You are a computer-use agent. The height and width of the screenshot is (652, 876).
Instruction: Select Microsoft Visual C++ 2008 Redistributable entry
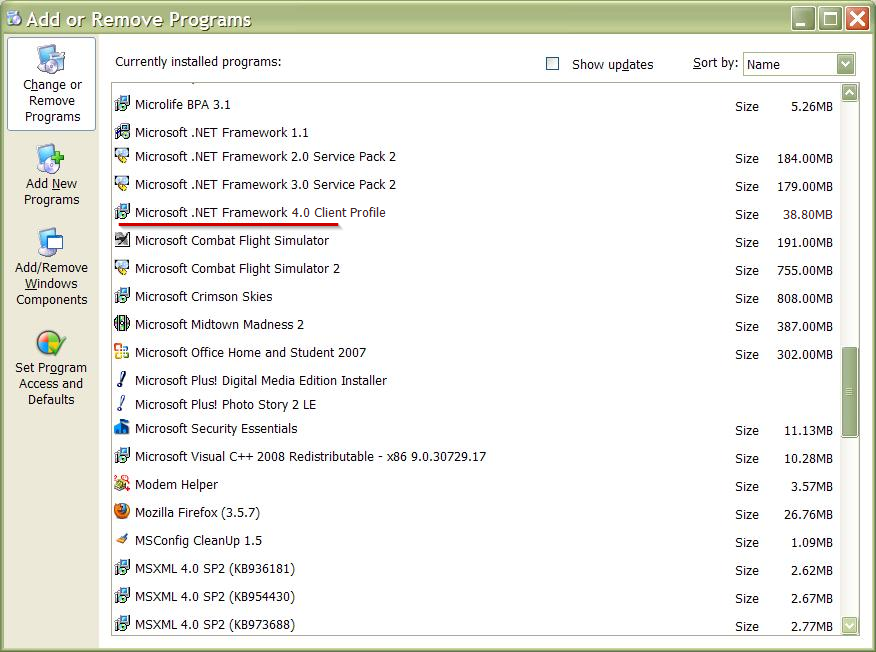(x=310, y=456)
